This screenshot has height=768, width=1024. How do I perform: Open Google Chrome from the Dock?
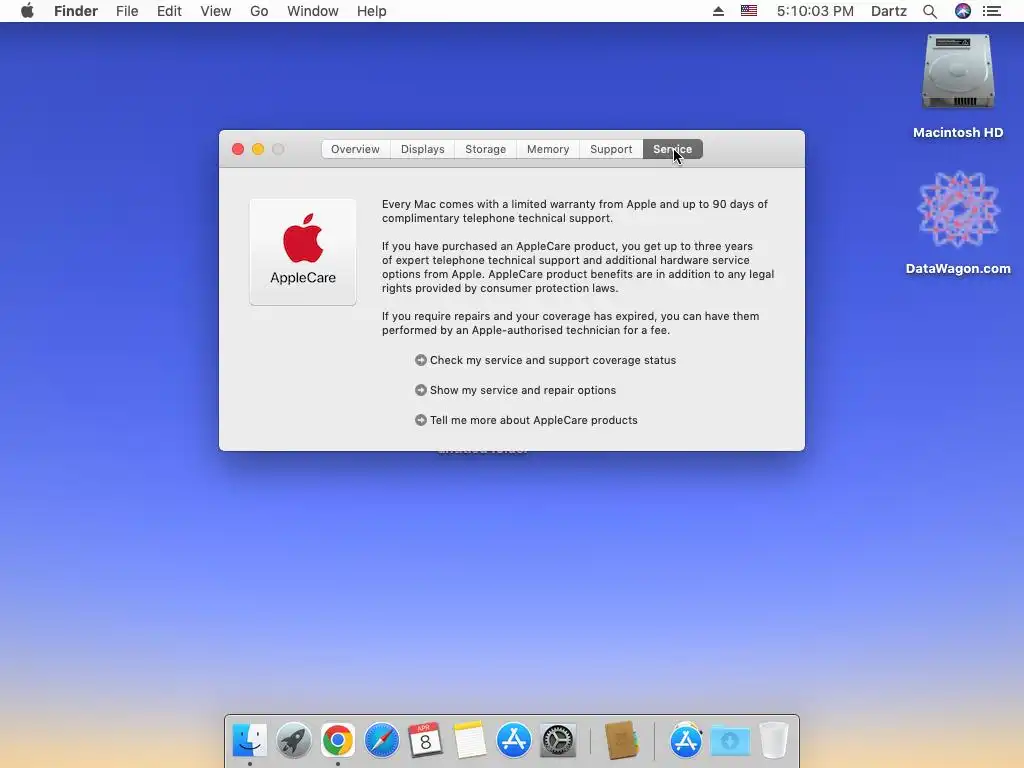click(x=338, y=740)
